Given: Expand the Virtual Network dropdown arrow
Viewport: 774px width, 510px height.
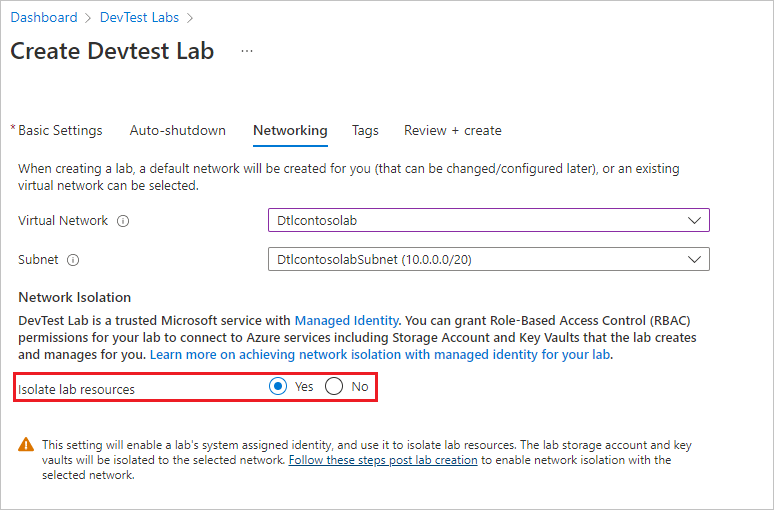Looking at the screenshot, I should [695, 220].
